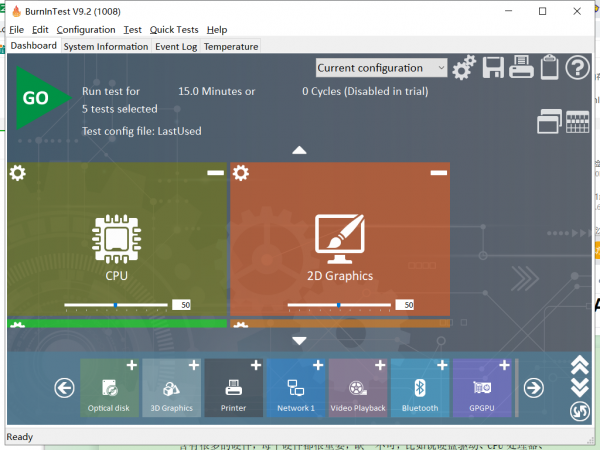The width and height of the screenshot is (600, 450).
Task: Add the Bluetooth test
Action: [442, 365]
